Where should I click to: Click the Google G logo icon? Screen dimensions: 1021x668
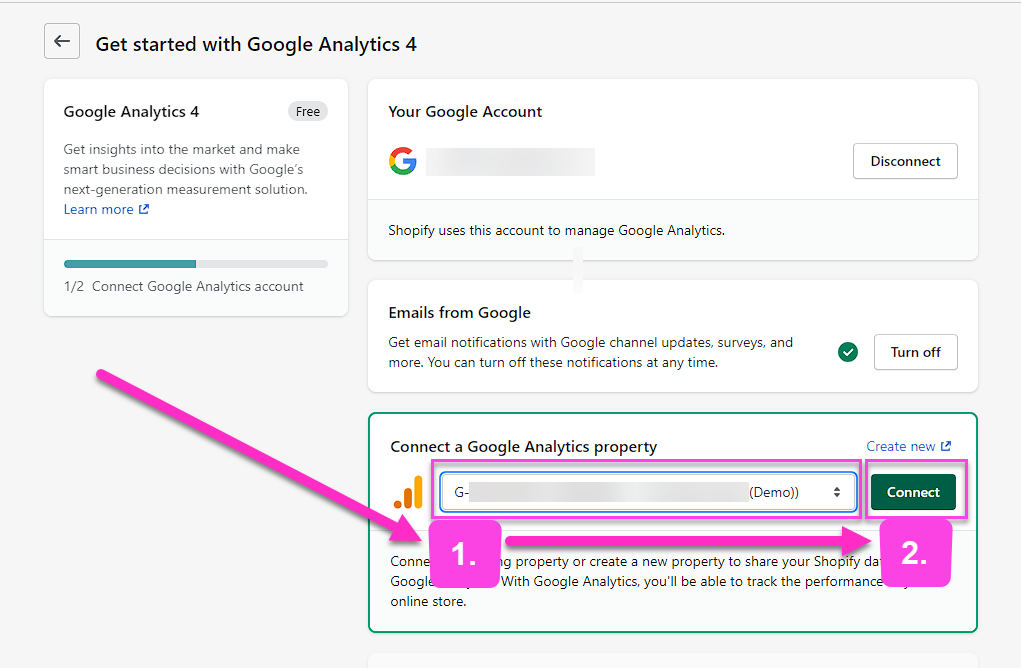402,161
